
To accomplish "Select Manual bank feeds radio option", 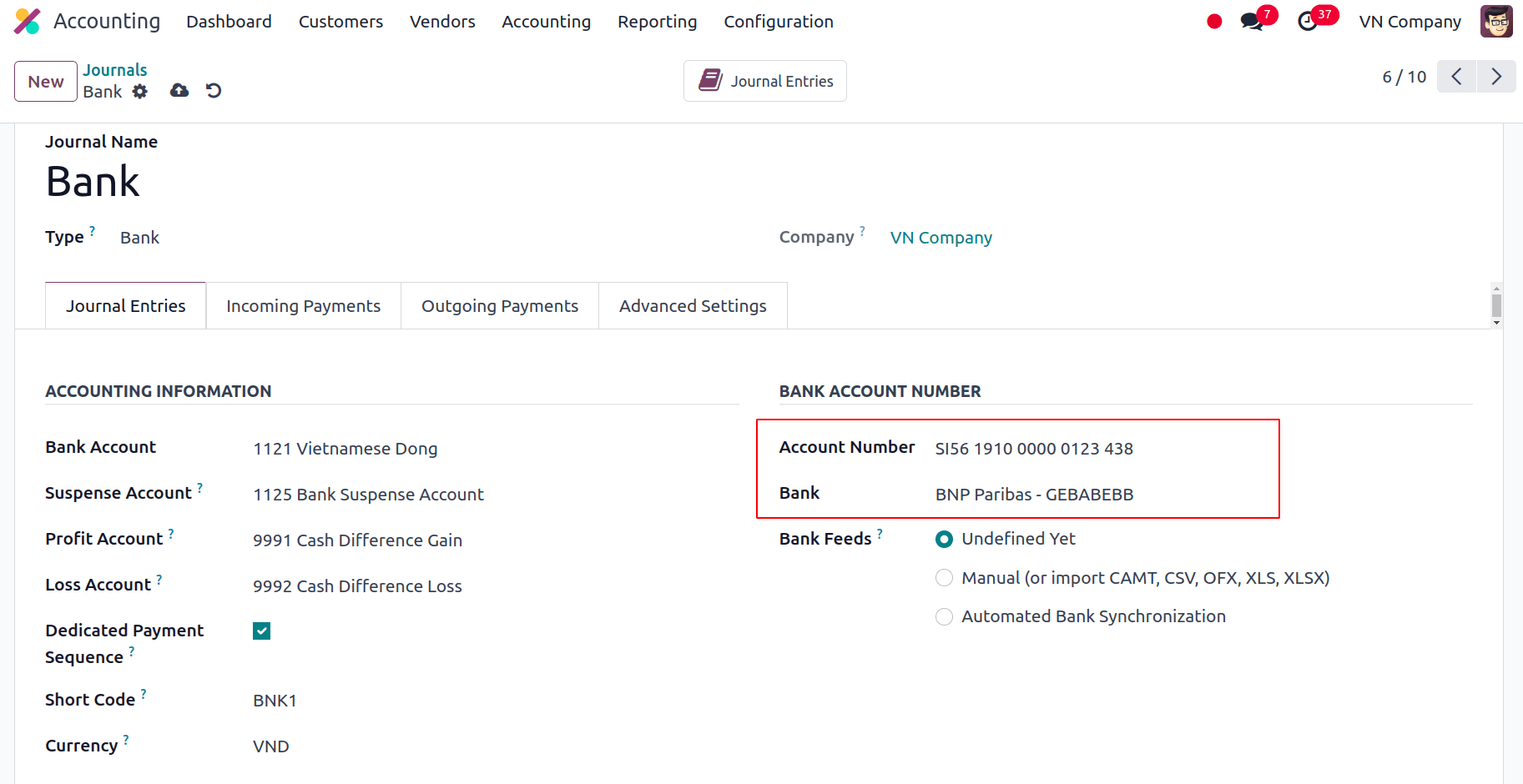I will [x=944, y=578].
